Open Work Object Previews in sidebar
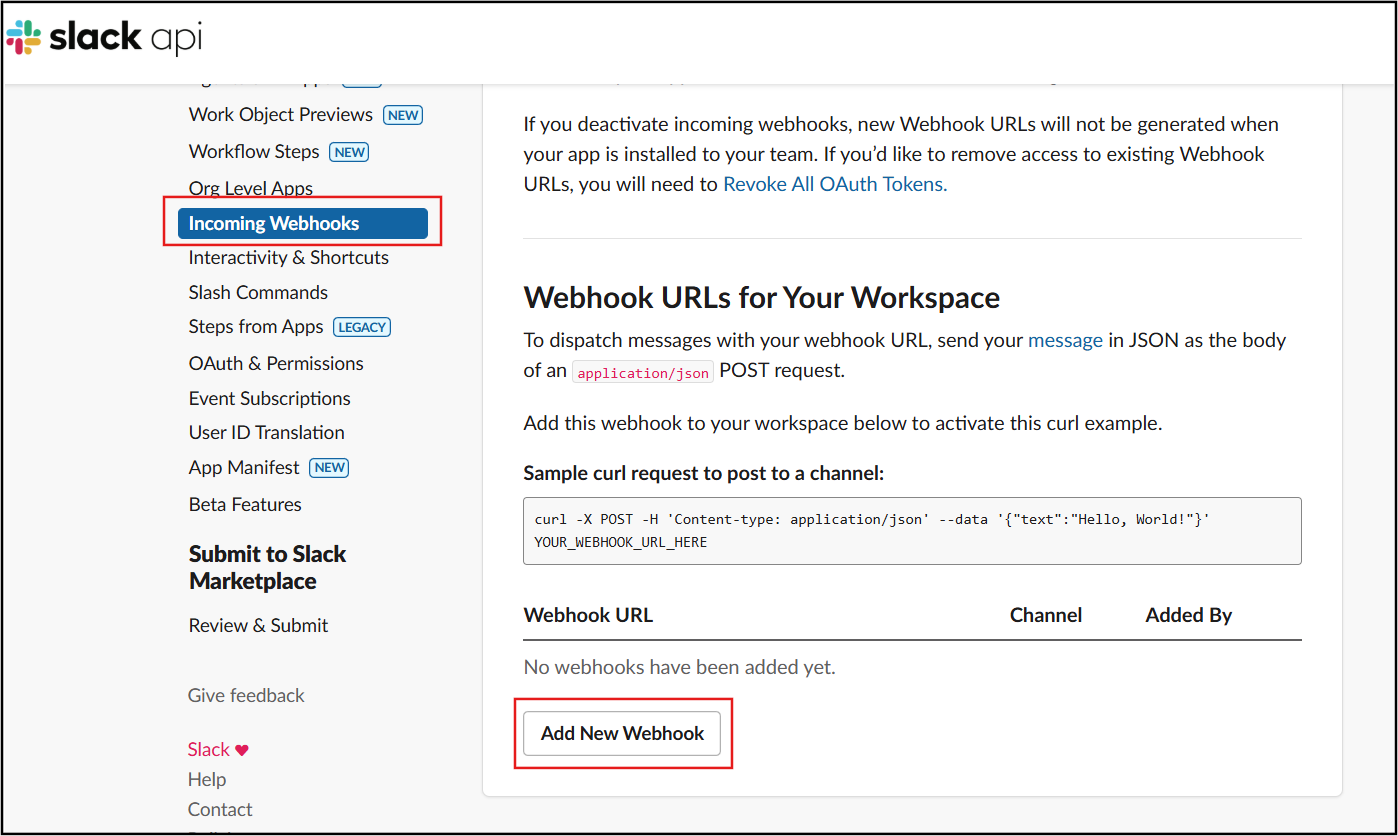 pyautogui.click(x=280, y=115)
